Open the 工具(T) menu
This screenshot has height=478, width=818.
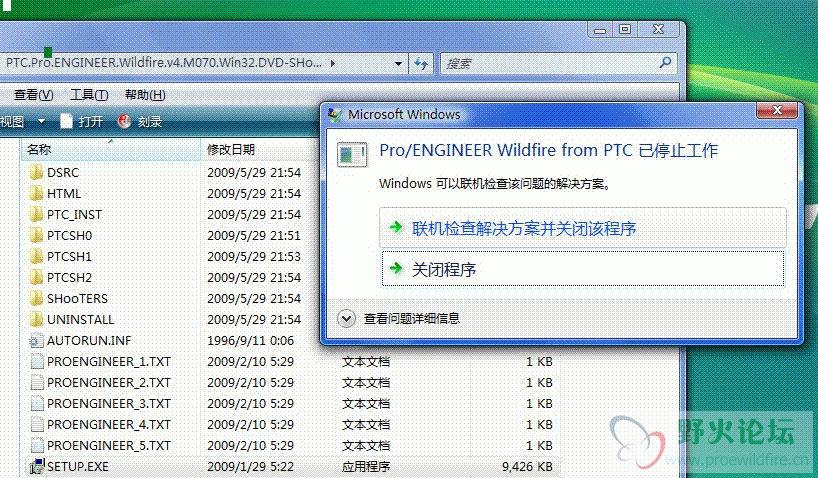89,95
